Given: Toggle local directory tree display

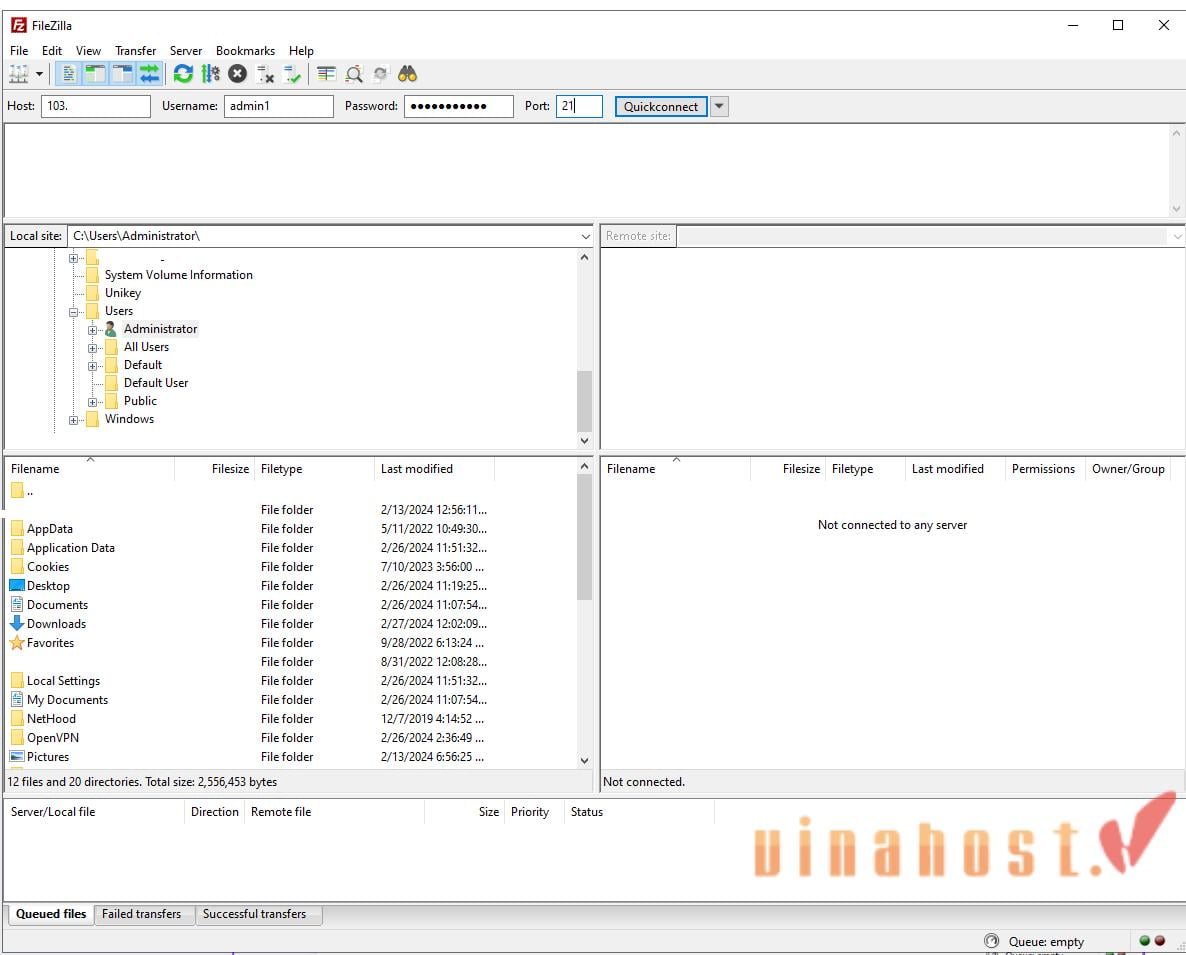Looking at the screenshot, I should point(95,74).
